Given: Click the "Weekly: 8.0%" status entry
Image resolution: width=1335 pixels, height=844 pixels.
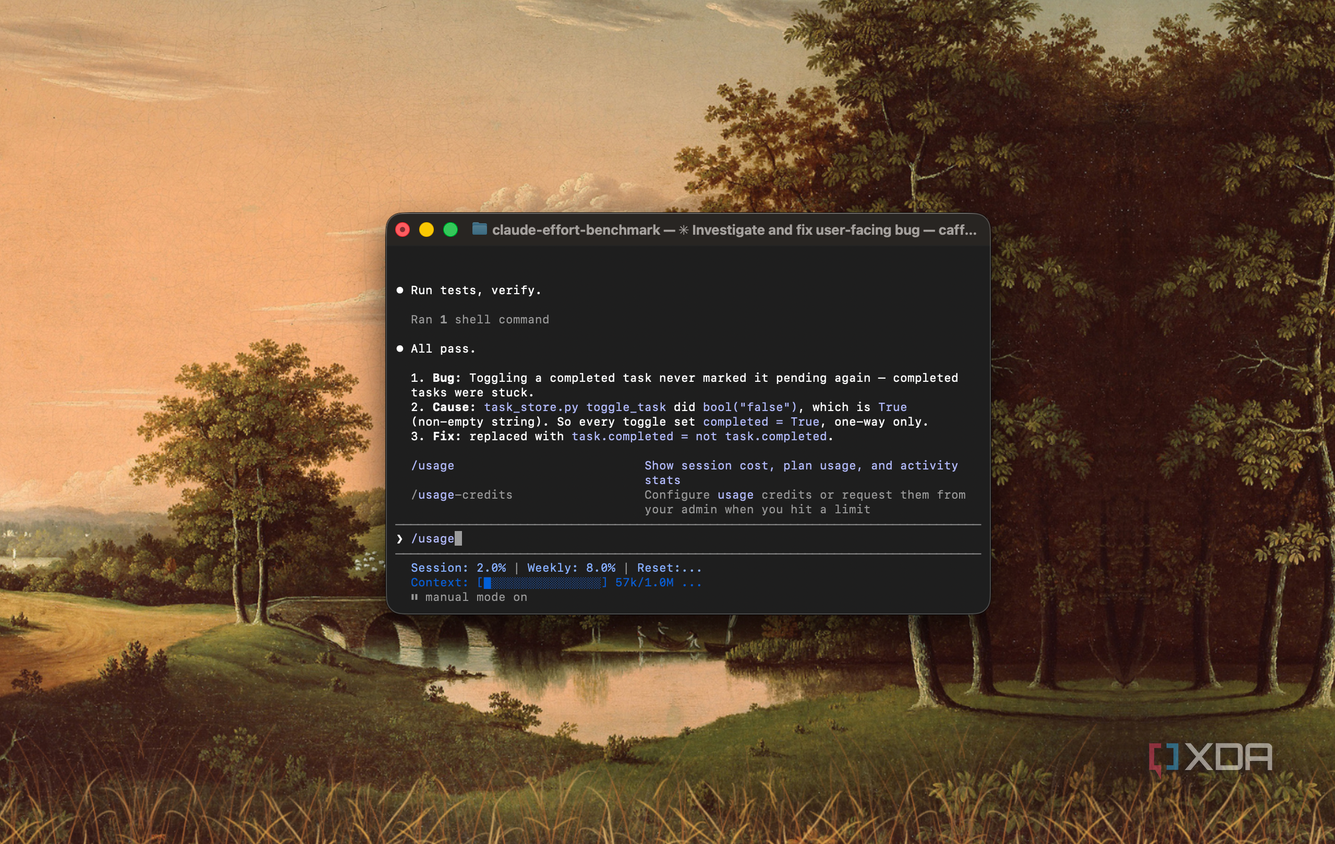Looking at the screenshot, I should [x=571, y=568].
